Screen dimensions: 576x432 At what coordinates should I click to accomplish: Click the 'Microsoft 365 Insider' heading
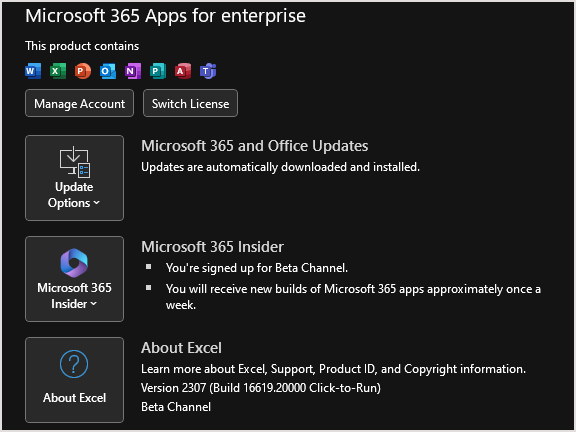(212, 247)
